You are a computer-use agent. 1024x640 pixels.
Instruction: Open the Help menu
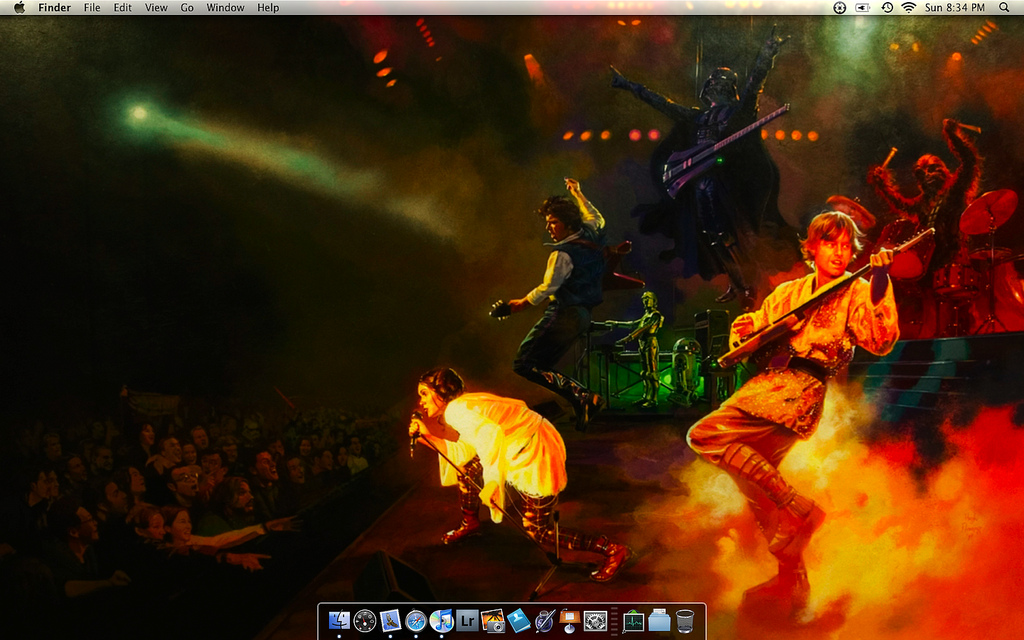click(x=268, y=8)
